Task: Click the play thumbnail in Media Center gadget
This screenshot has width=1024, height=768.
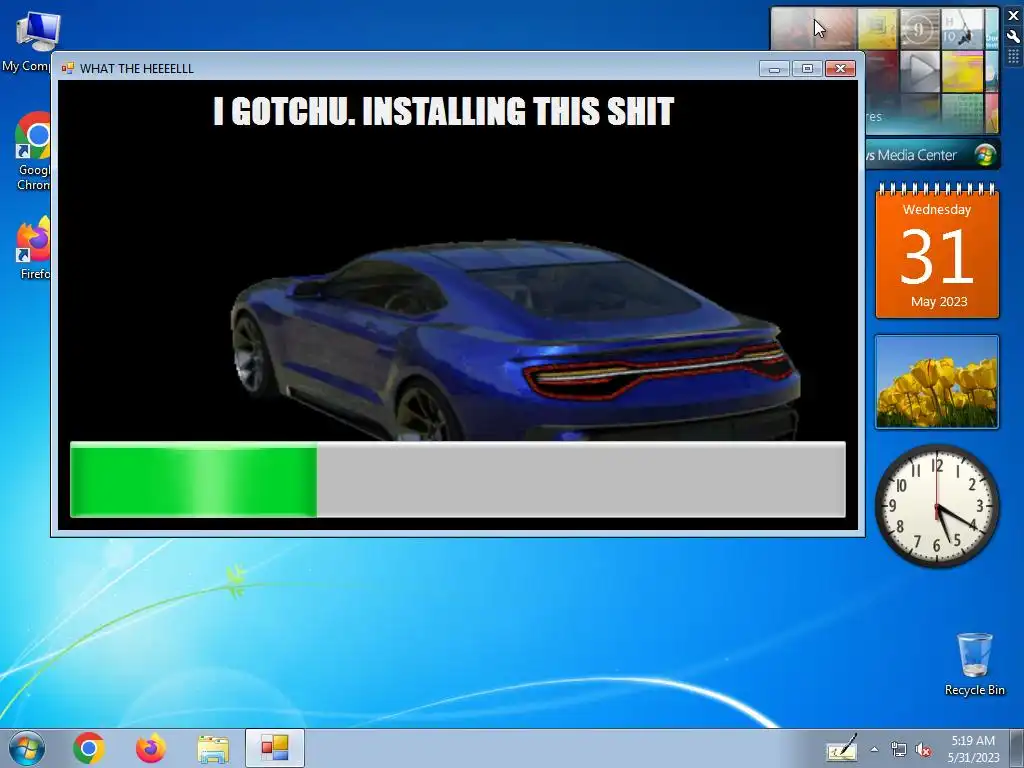Action: pos(920,71)
